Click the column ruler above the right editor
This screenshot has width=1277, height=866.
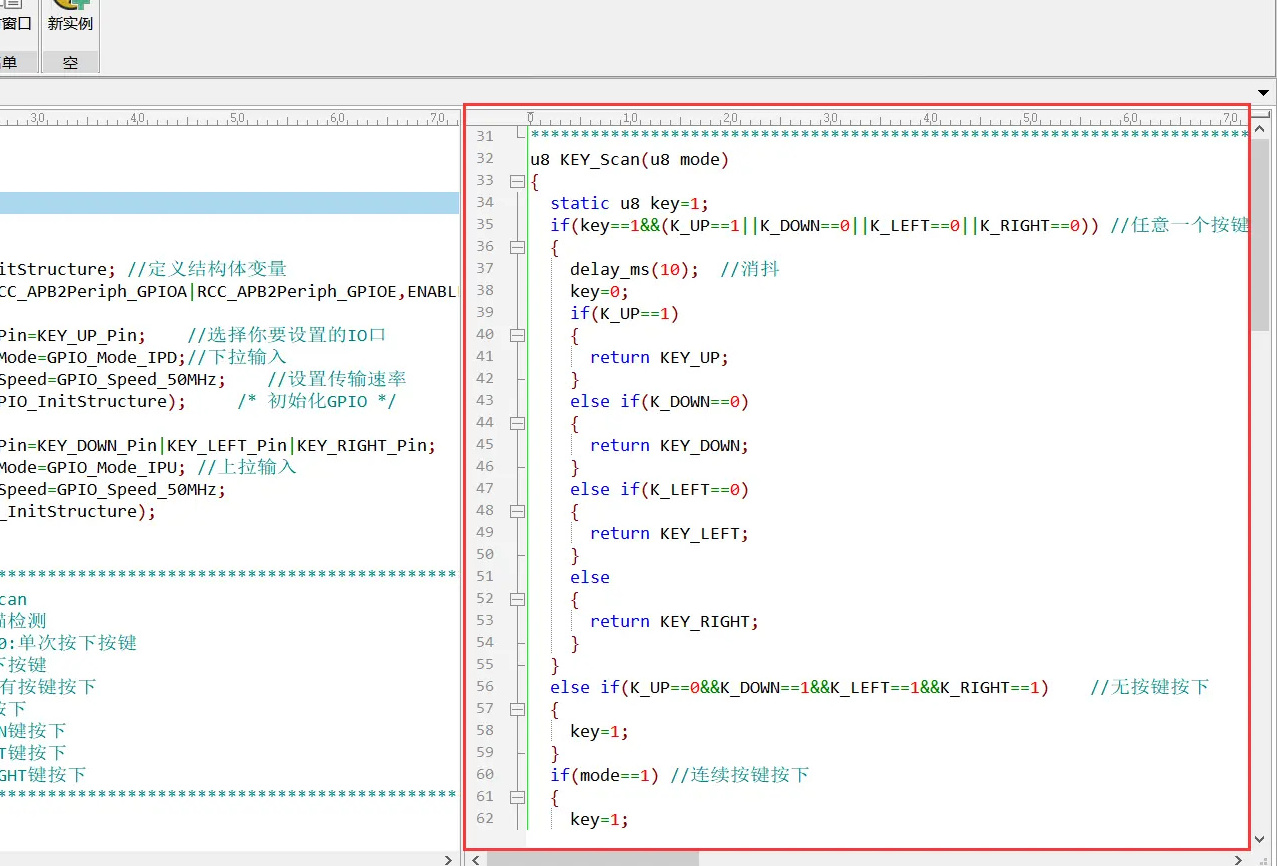(888, 118)
